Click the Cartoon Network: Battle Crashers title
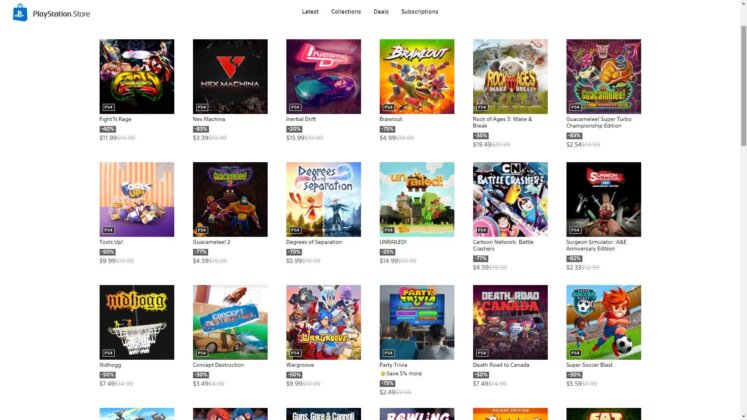 point(503,245)
